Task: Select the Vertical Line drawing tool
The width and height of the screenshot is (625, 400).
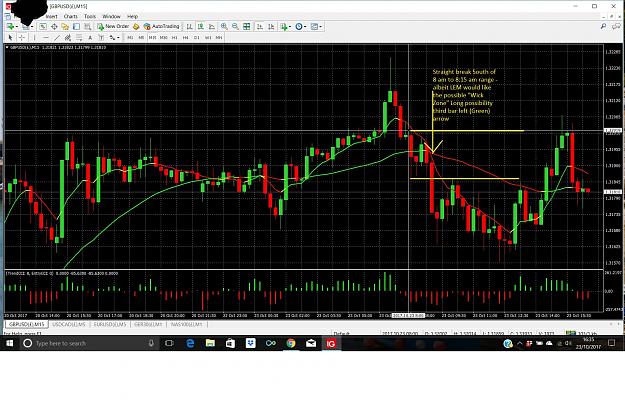Action: tap(34, 37)
